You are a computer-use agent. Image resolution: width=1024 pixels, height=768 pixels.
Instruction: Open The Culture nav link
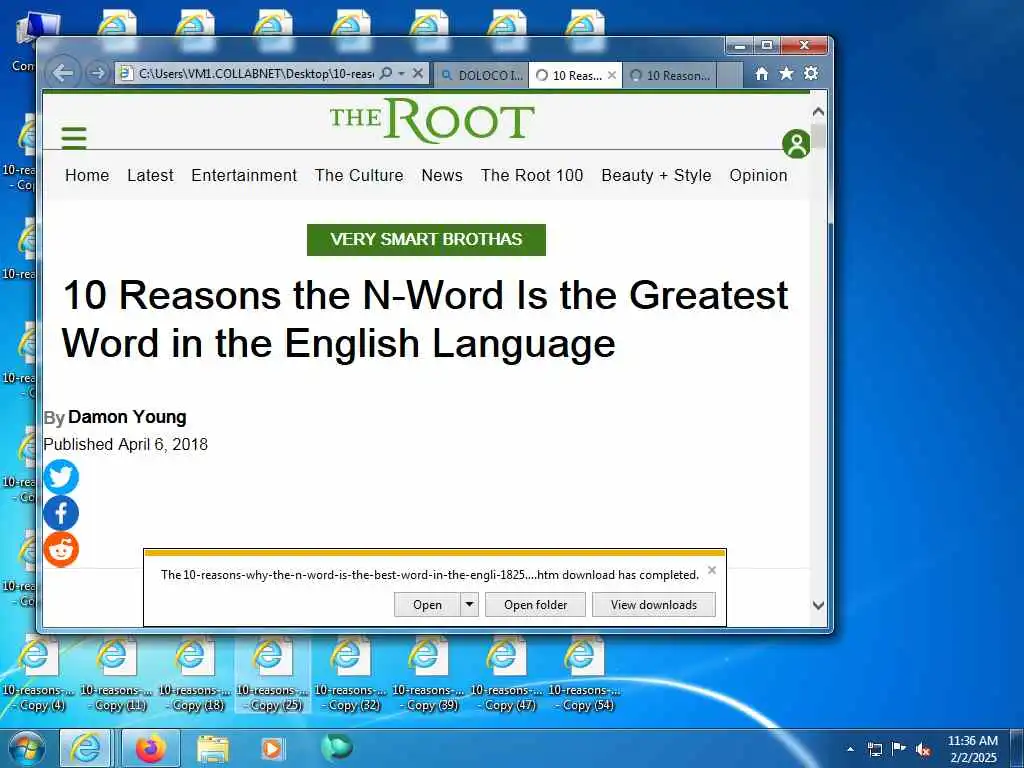point(359,175)
